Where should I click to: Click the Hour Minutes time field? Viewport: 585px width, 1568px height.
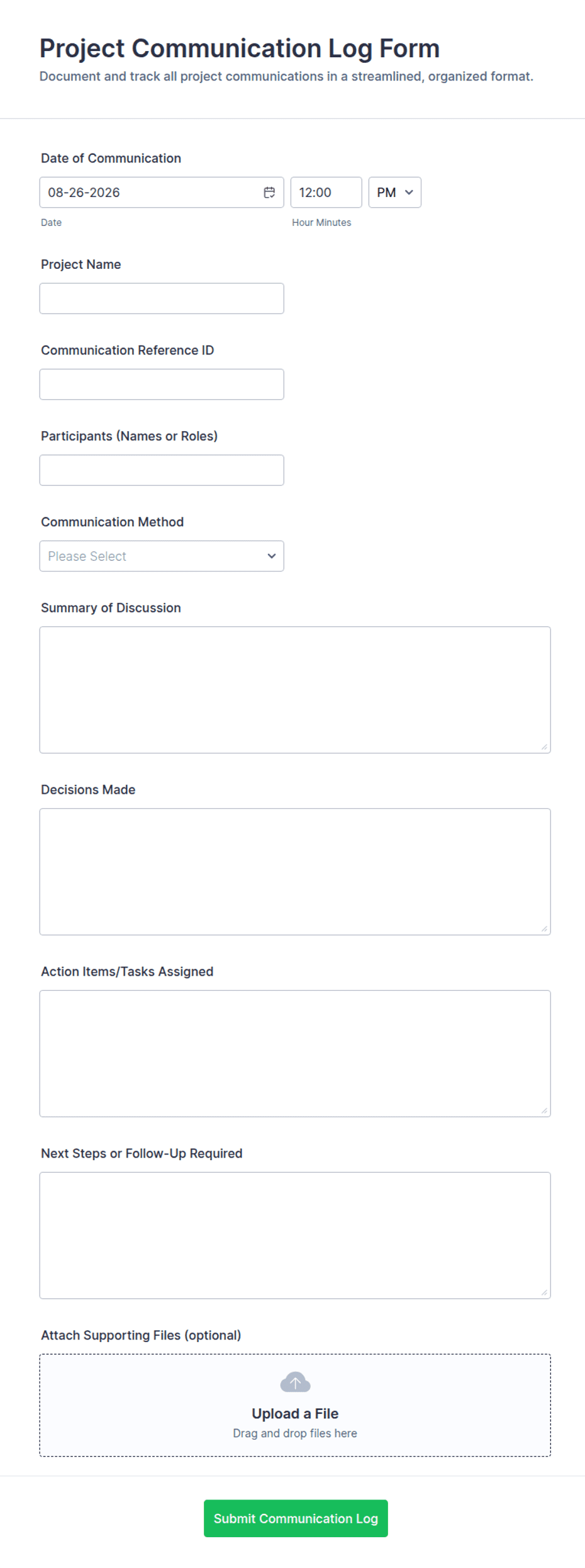tap(326, 193)
